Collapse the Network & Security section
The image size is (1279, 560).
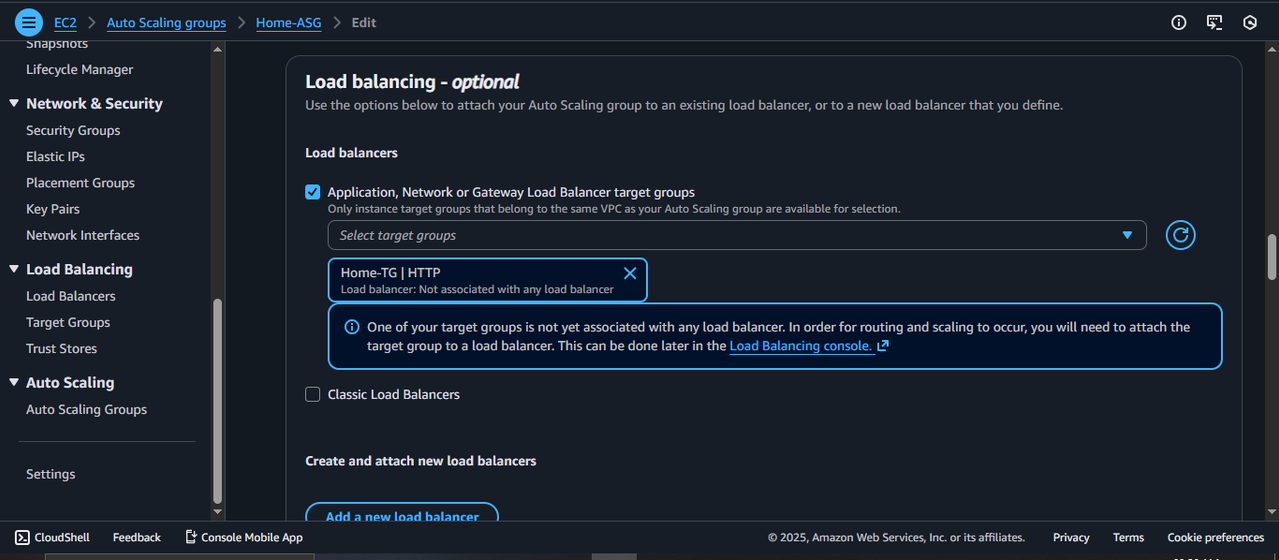(x=14, y=103)
